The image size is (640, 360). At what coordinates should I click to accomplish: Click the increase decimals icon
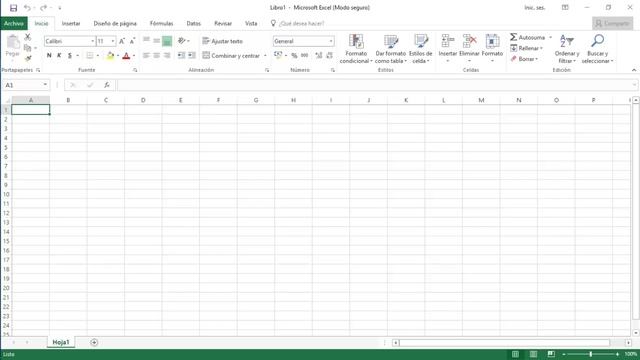click(x=319, y=56)
